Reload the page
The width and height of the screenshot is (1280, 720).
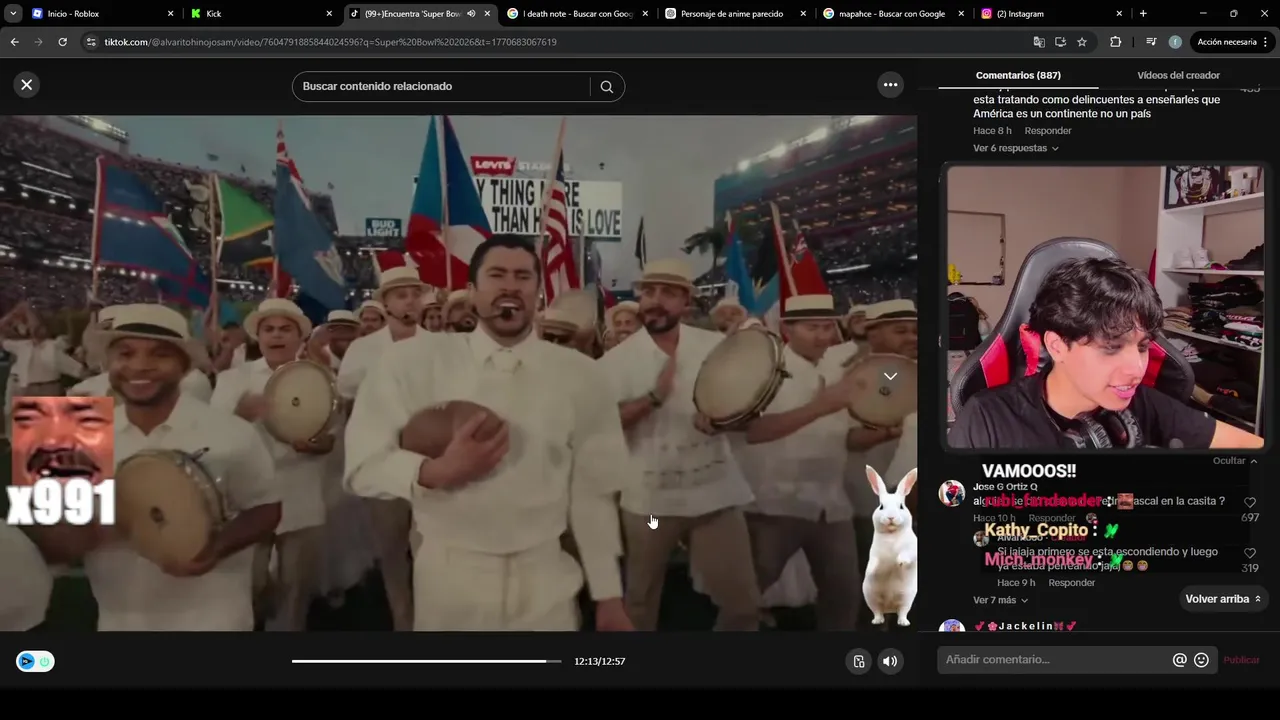coord(62,42)
